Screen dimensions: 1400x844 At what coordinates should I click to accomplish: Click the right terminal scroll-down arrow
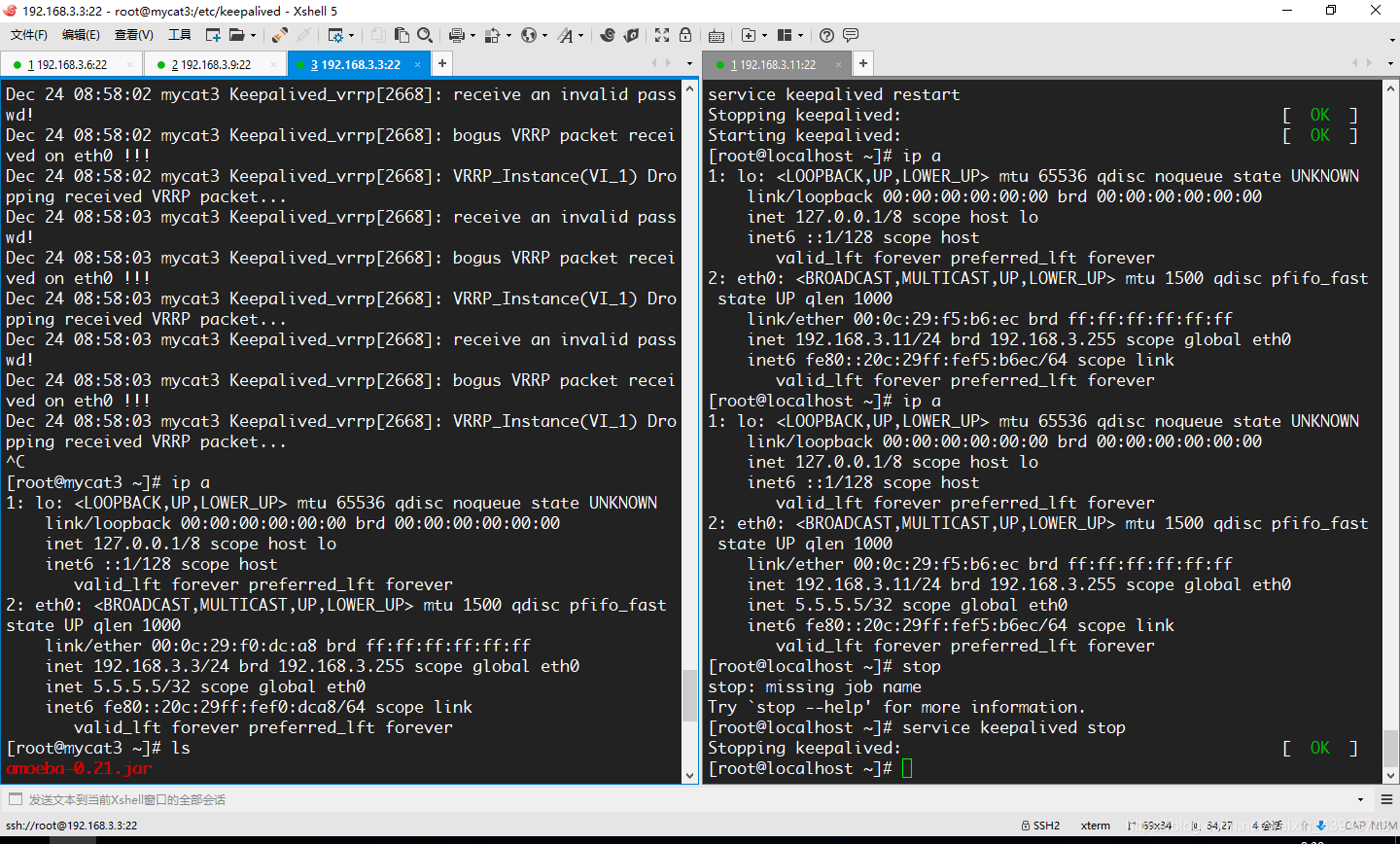click(1390, 776)
